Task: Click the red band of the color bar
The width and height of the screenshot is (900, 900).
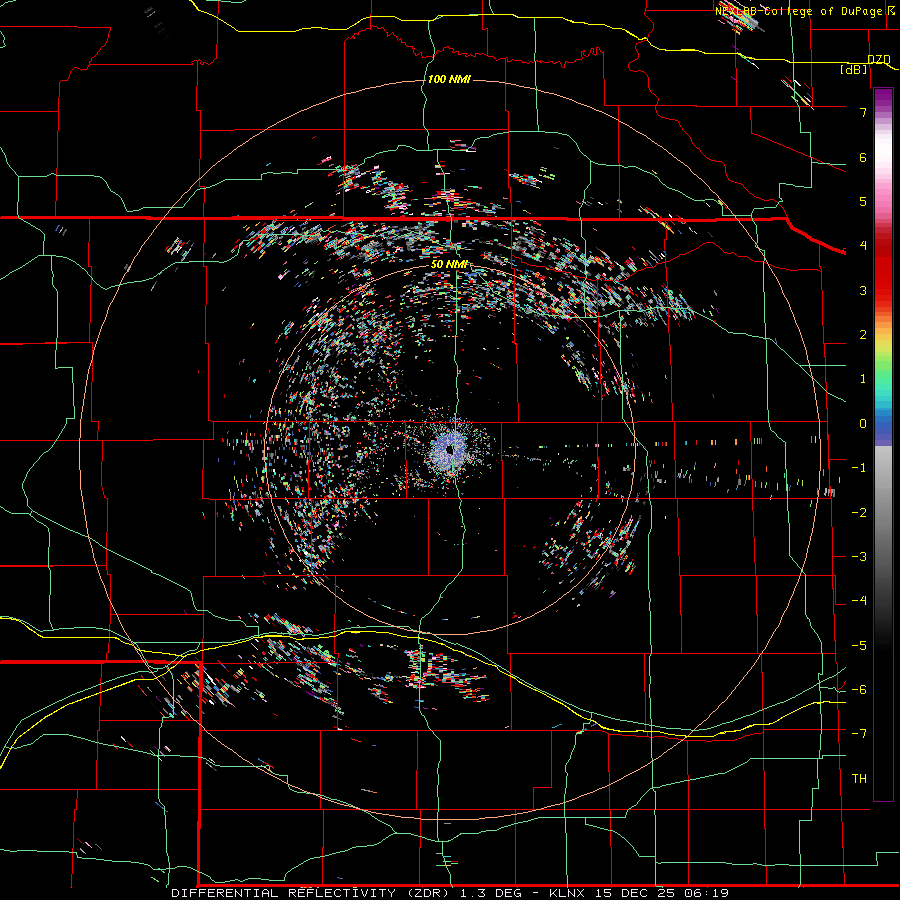Action: [x=883, y=270]
